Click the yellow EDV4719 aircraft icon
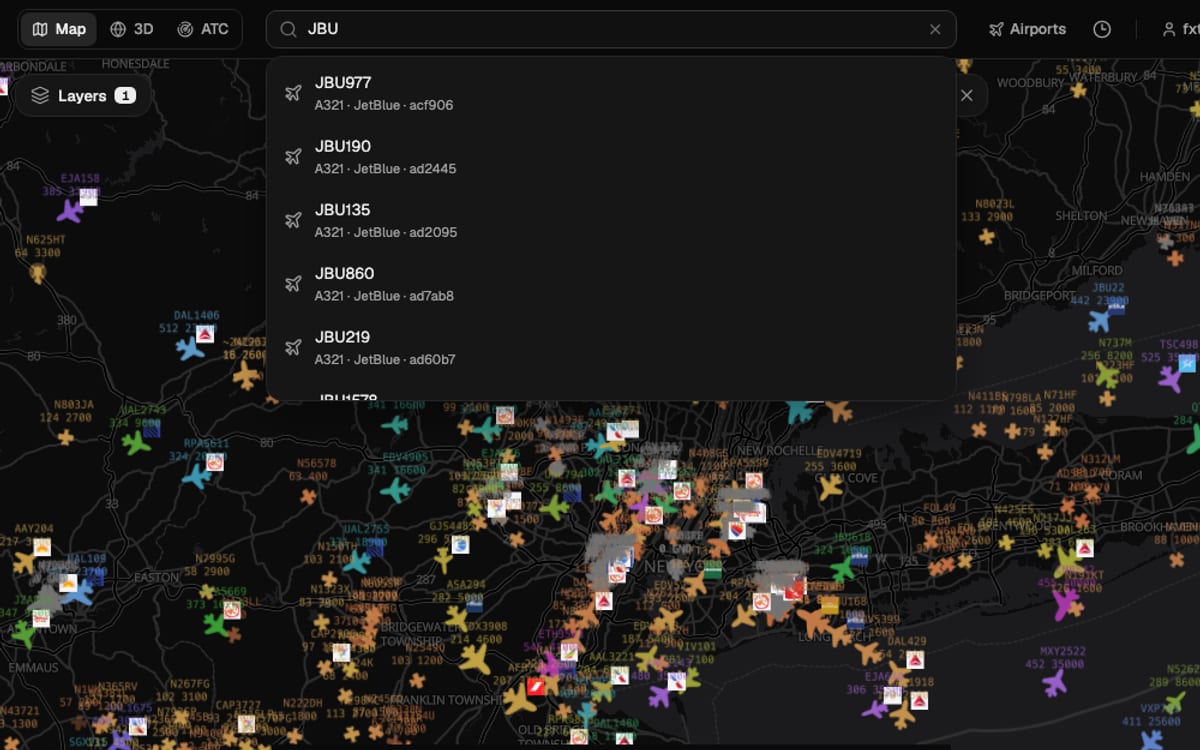 tap(831, 487)
